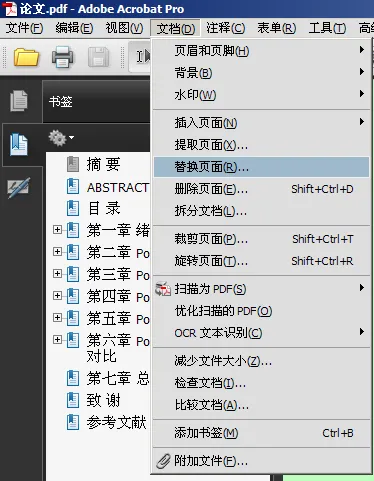Screen dimensions: 374x481
Task: Click the 摘 要 bookmark icon
Action: (73, 164)
